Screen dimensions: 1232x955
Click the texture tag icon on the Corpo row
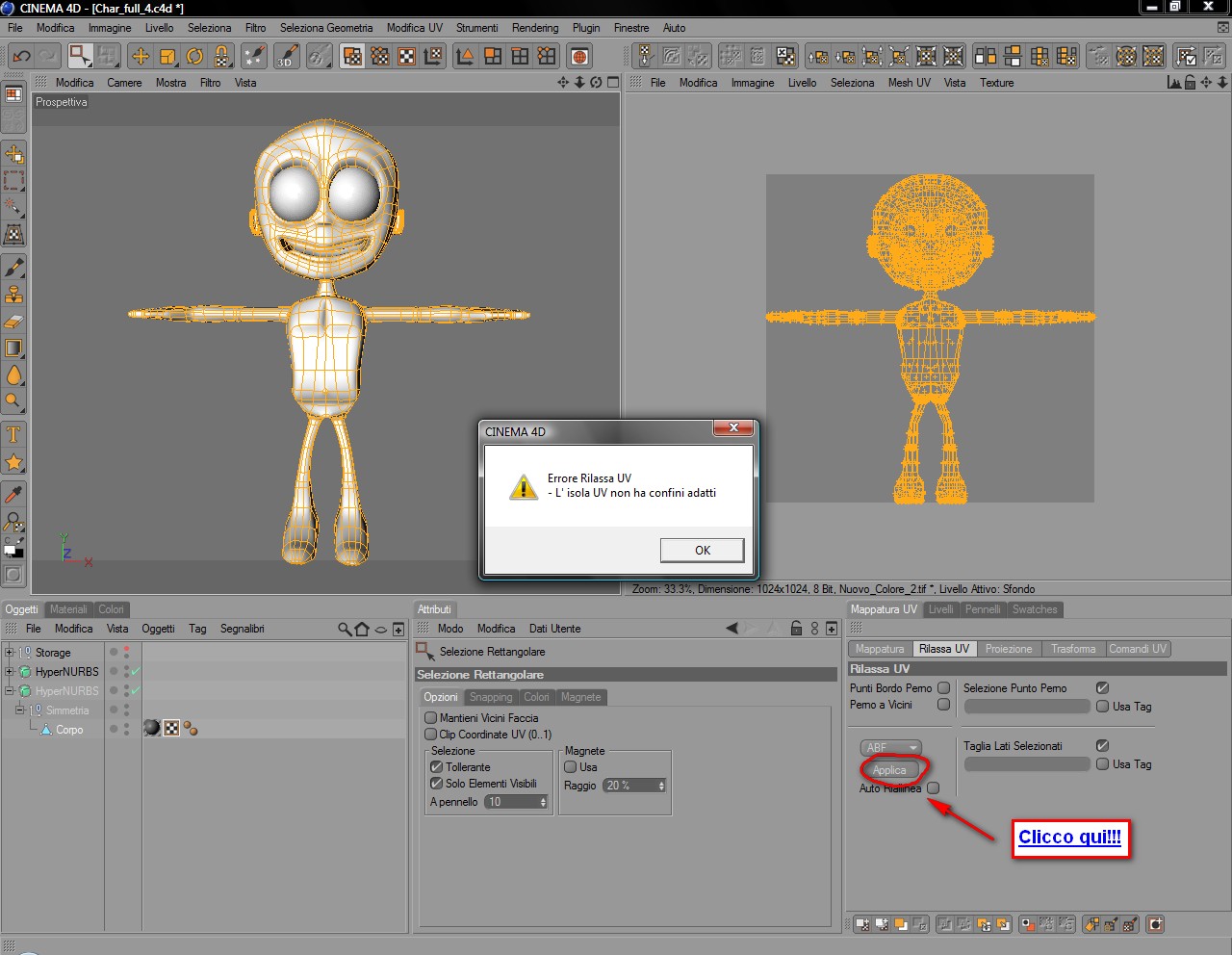171,728
